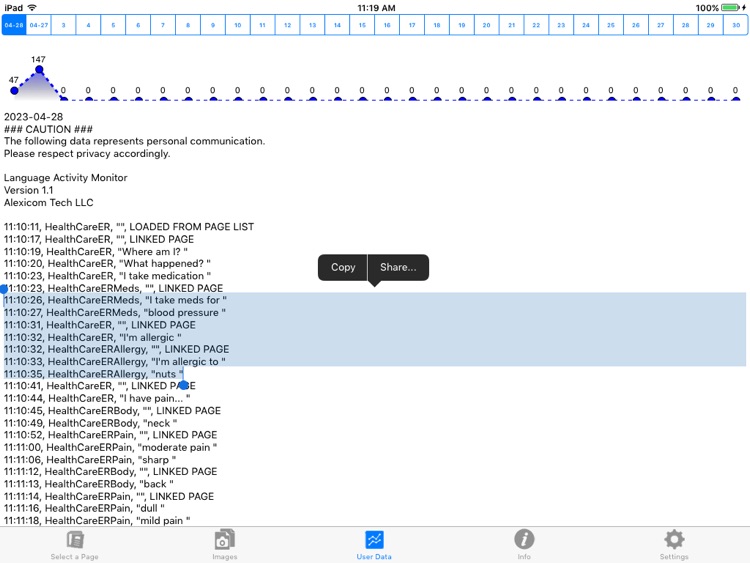The height and width of the screenshot is (563, 750).
Task: Click the log line "I have pain..."
Action: 97,398
